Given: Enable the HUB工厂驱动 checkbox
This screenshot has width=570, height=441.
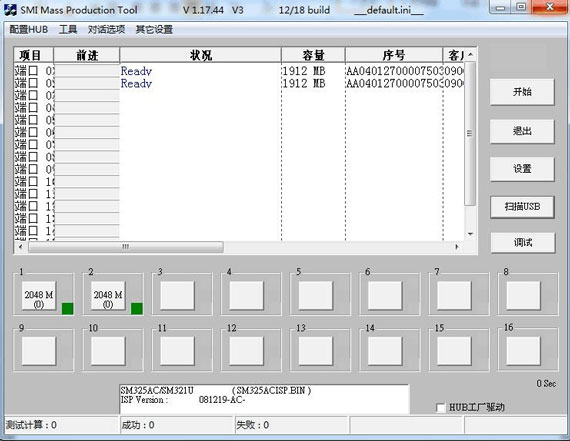Looking at the screenshot, I should tap(440, 408).
